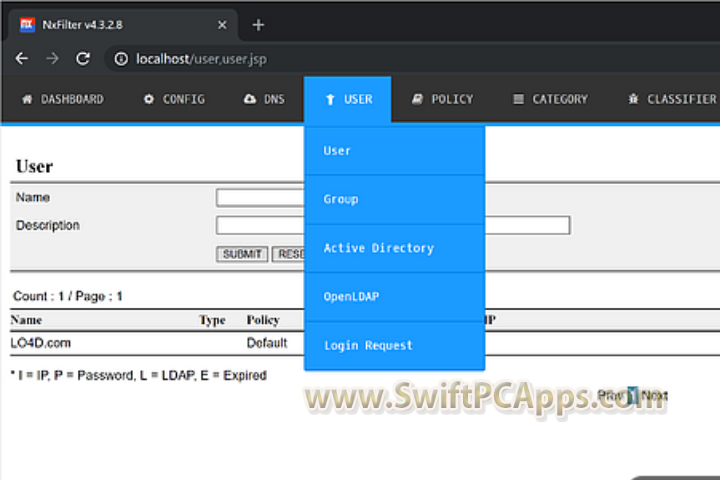Click the User person icon
Image resolution: width=720 pixels, height=480 pixels.
330,100
